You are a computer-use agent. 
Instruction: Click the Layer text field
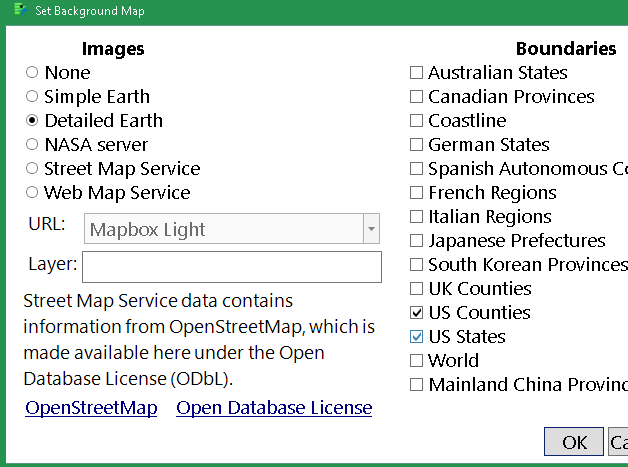232,267
